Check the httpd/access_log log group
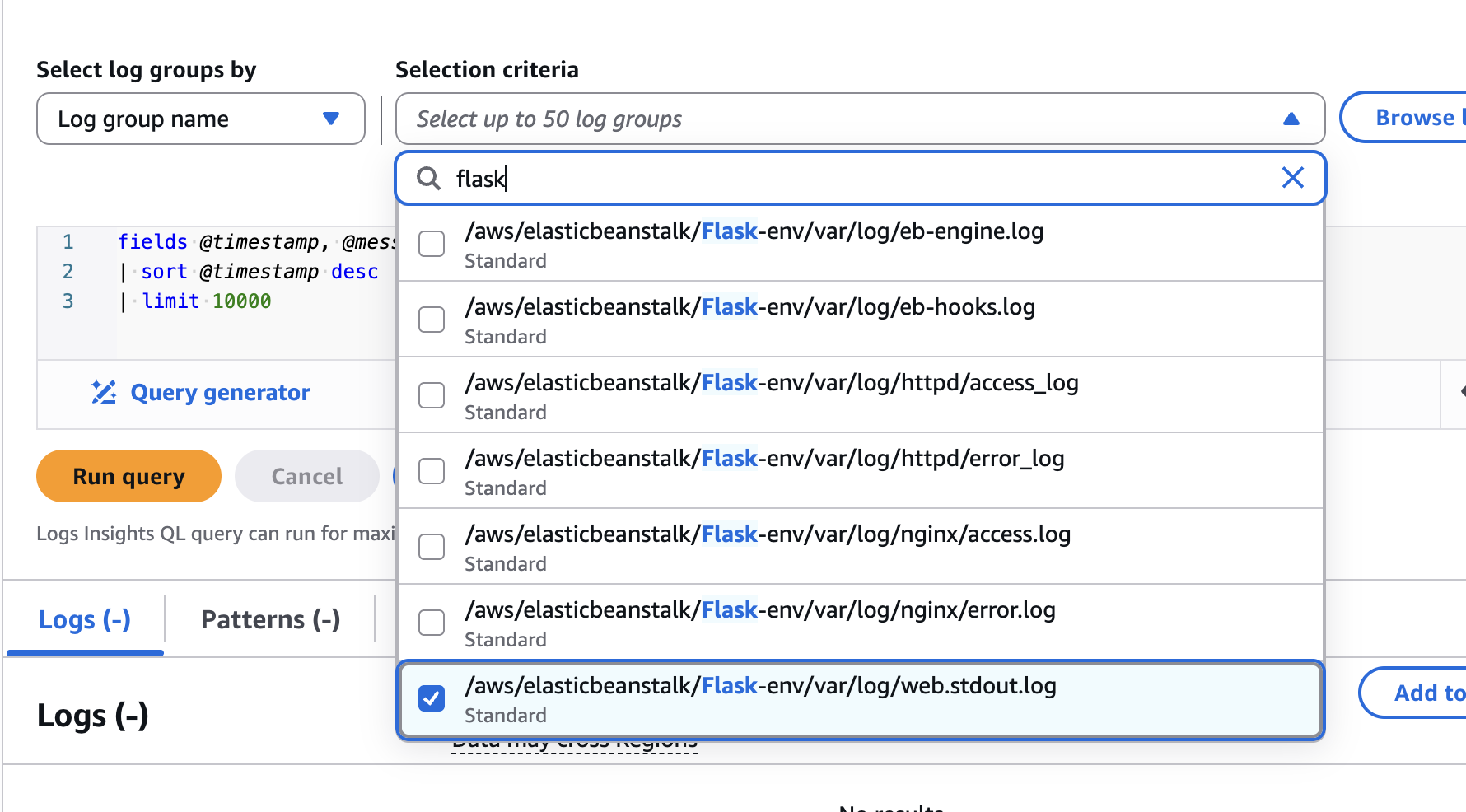Screen dimensions: 1466x812 [432, 395]
